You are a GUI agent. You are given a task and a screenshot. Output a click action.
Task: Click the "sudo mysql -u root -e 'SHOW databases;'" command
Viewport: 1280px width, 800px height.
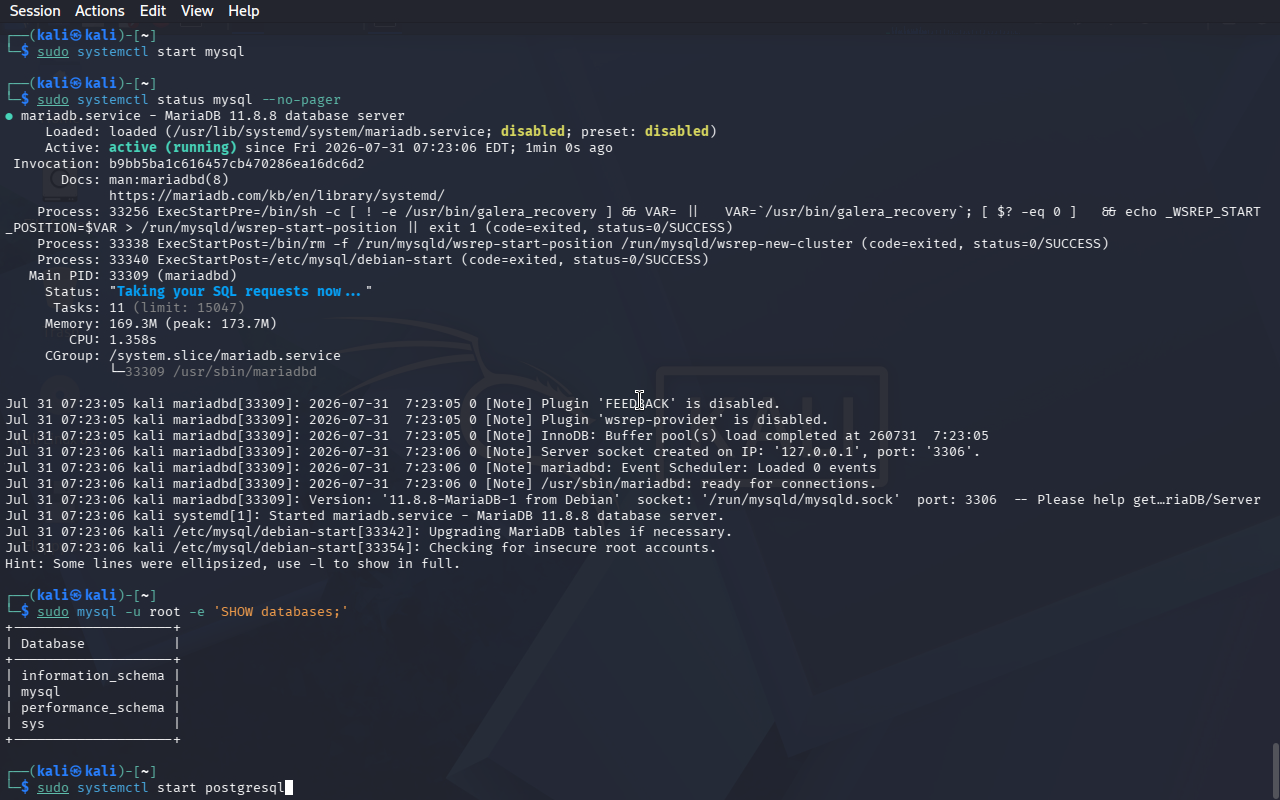pyautogui.click(x=193, y=611)
